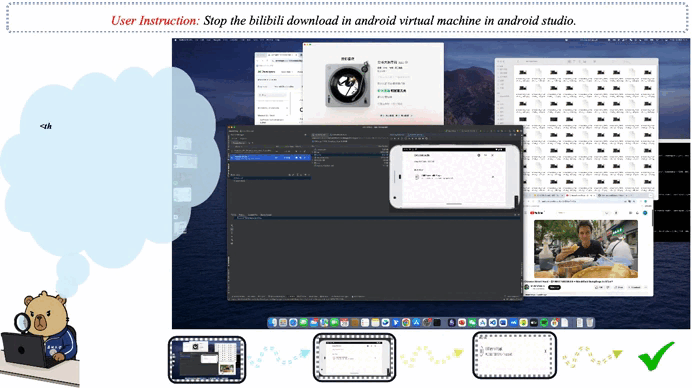Open the Trash in the Dock
Viewport: 692px width, 388px height.
tap(590, 323)
